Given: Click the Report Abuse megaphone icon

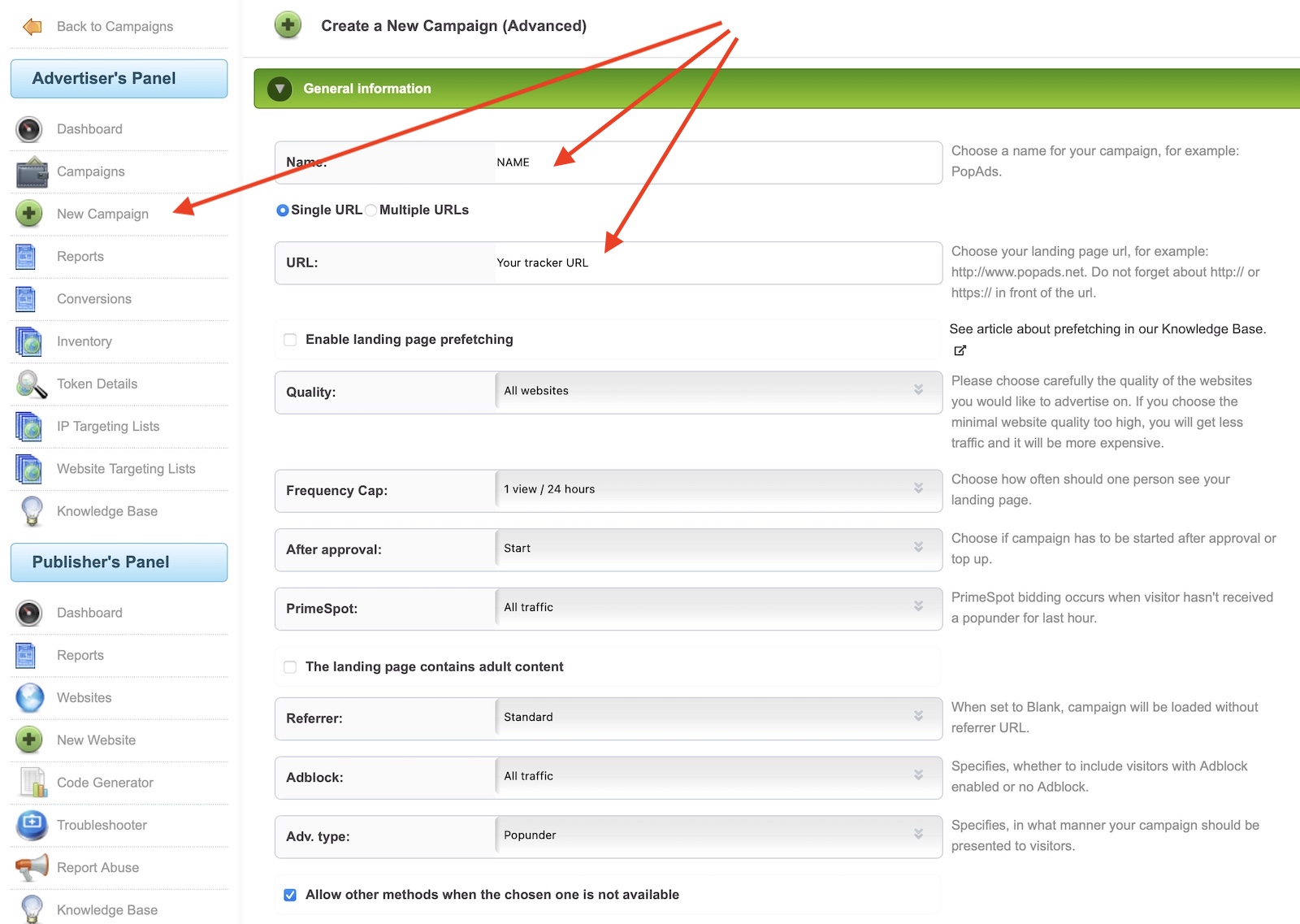Looking at the screenshot, I should [32, 867].
